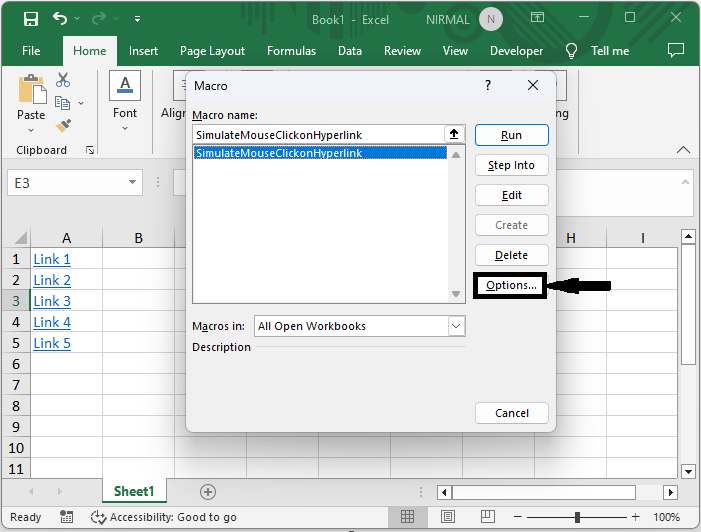The width and height of the screenshot is (701, 532).
Task: Click the Macro name input field
Action: click(318, 135)
